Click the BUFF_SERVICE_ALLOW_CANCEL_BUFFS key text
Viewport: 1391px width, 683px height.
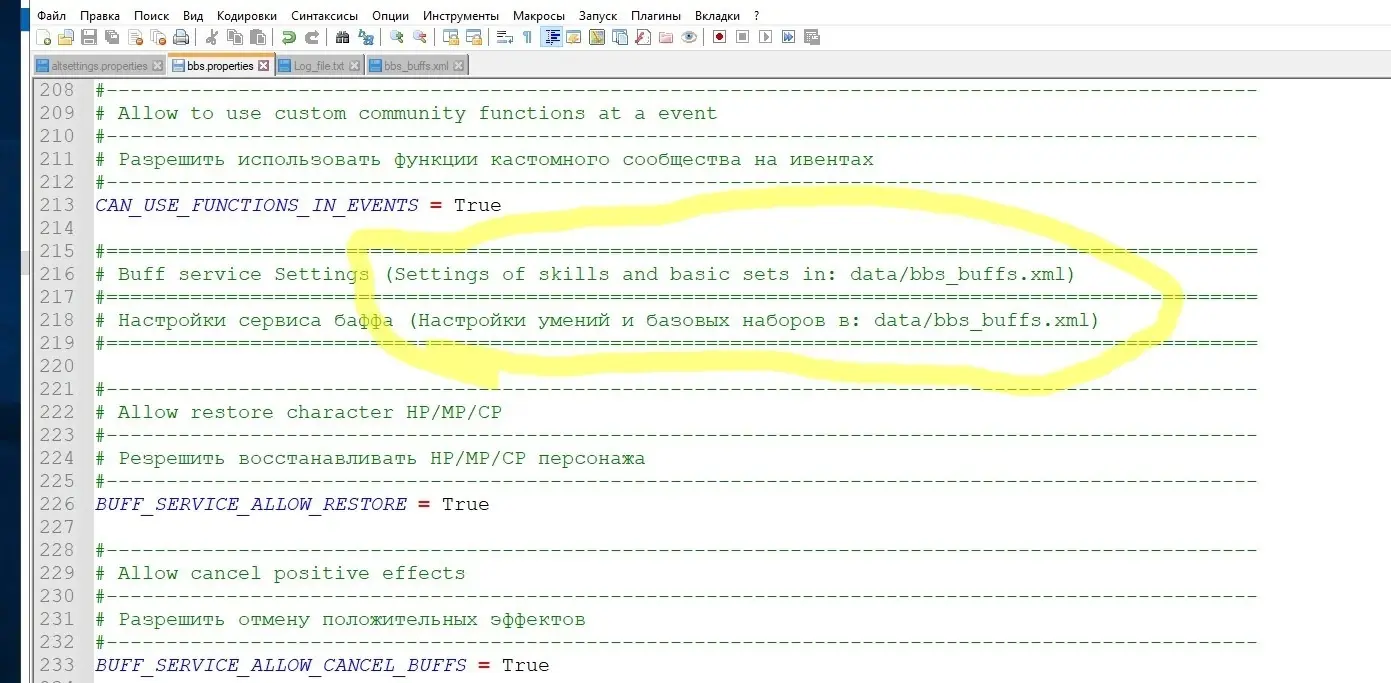click(281, 665)
